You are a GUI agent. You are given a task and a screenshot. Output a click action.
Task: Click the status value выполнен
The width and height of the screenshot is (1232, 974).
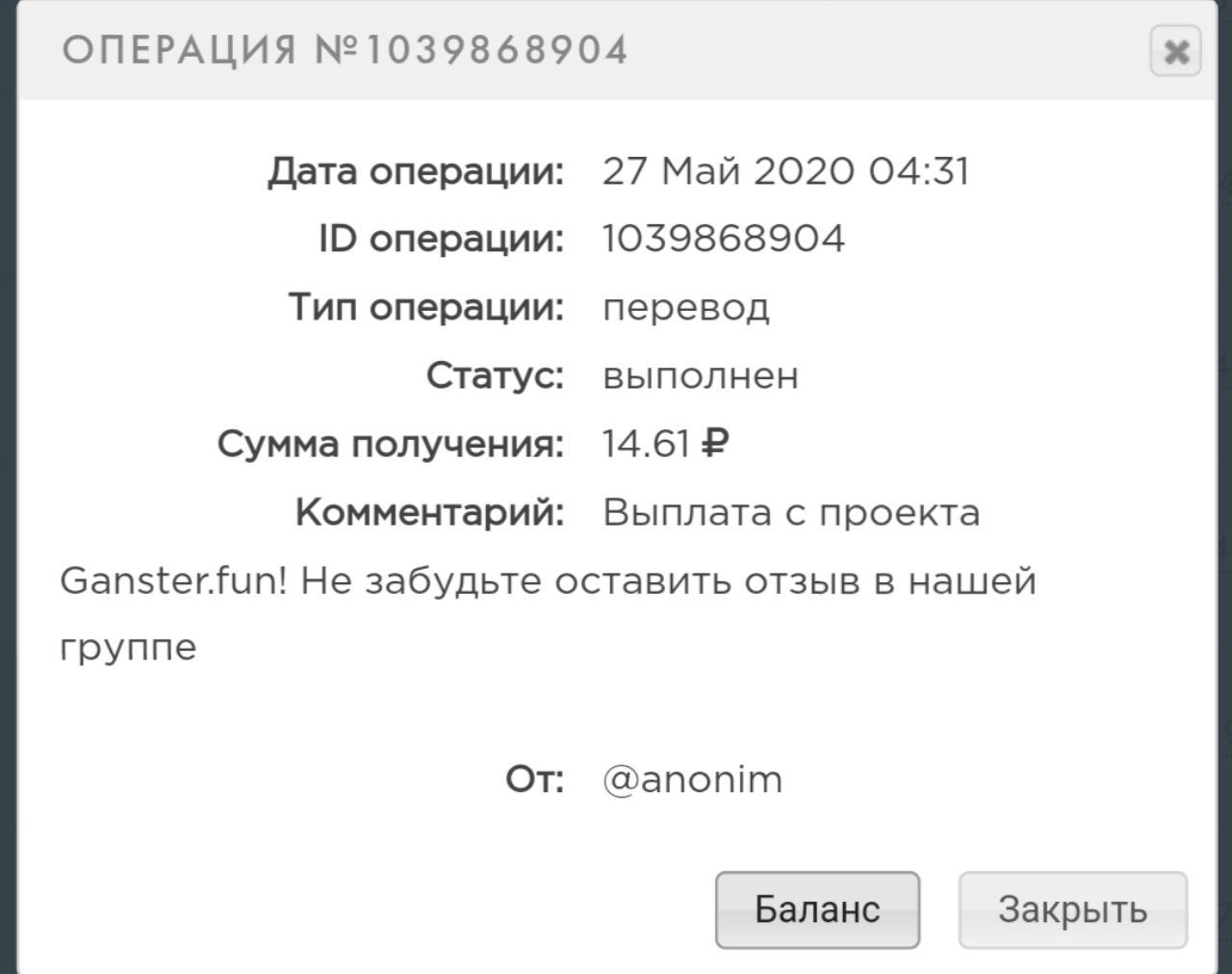(701, 375)
